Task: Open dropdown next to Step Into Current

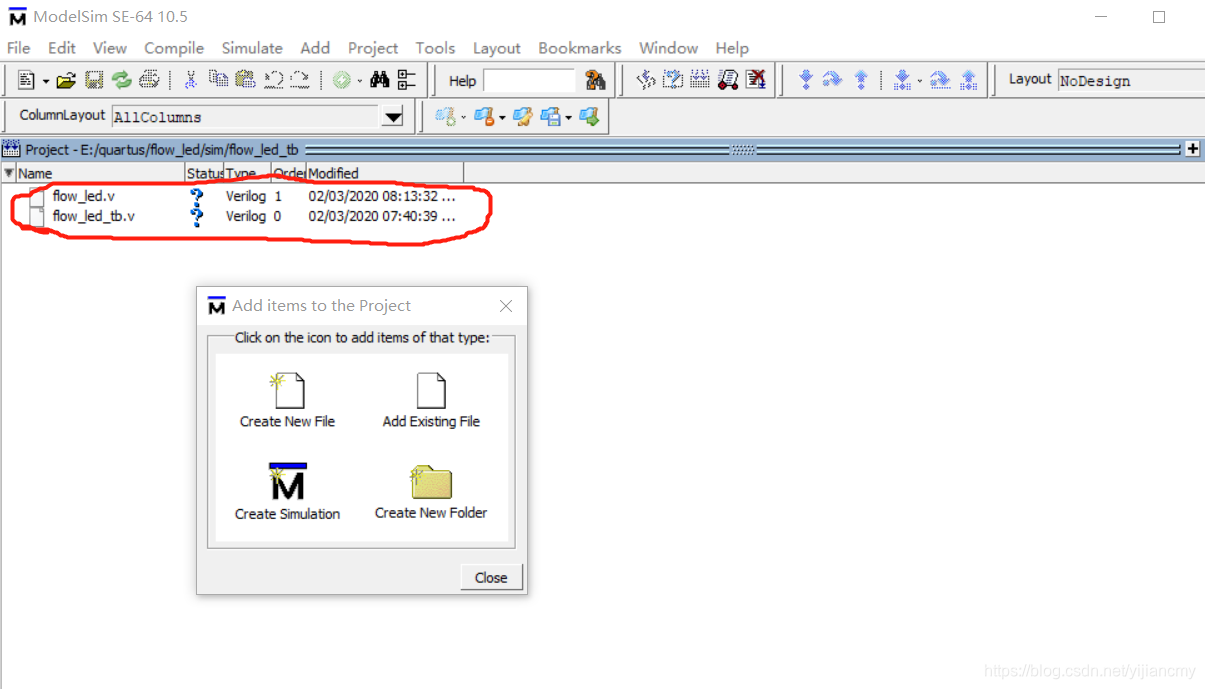Action: pyautogui.click(x=919, y=81)
